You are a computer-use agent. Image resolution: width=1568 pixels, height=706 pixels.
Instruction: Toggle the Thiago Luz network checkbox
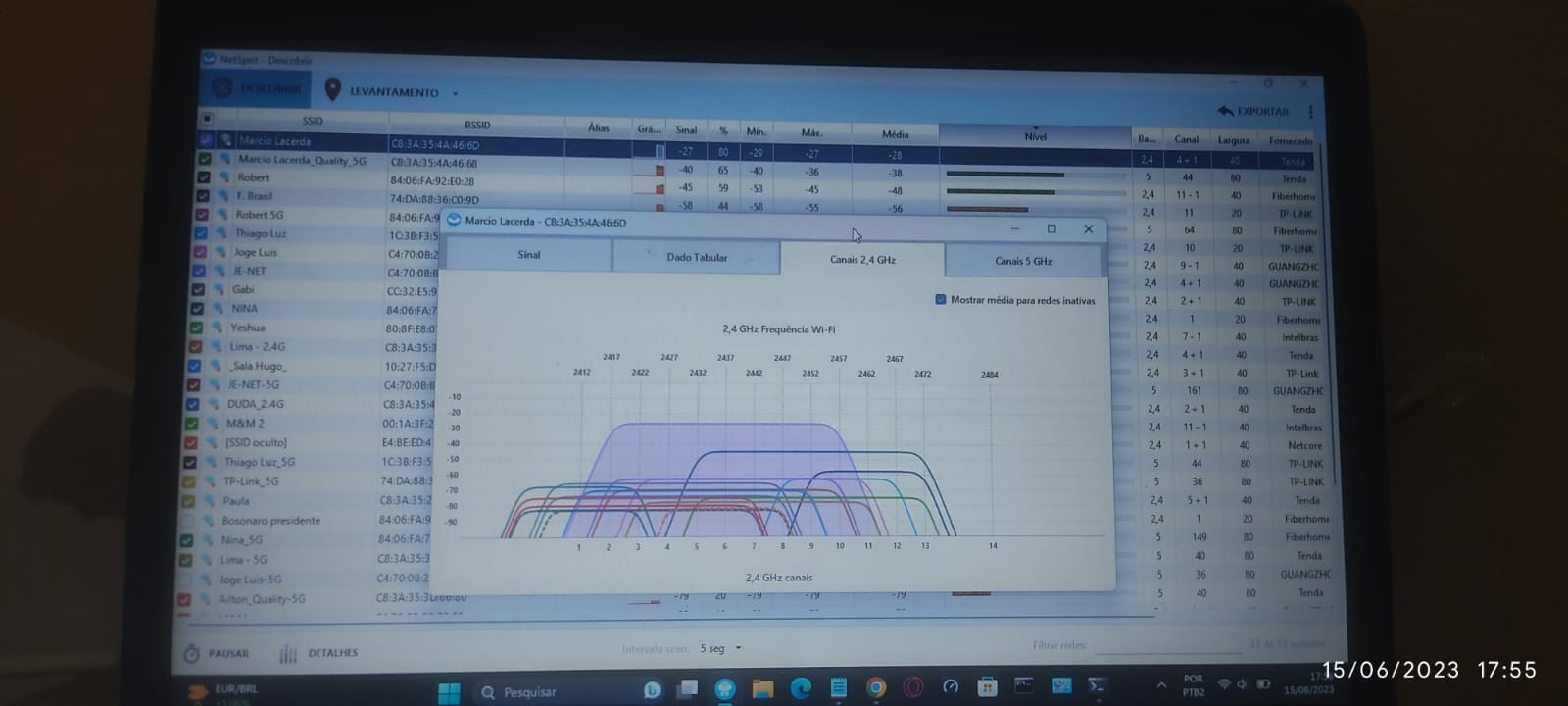[x=201, y=233]
